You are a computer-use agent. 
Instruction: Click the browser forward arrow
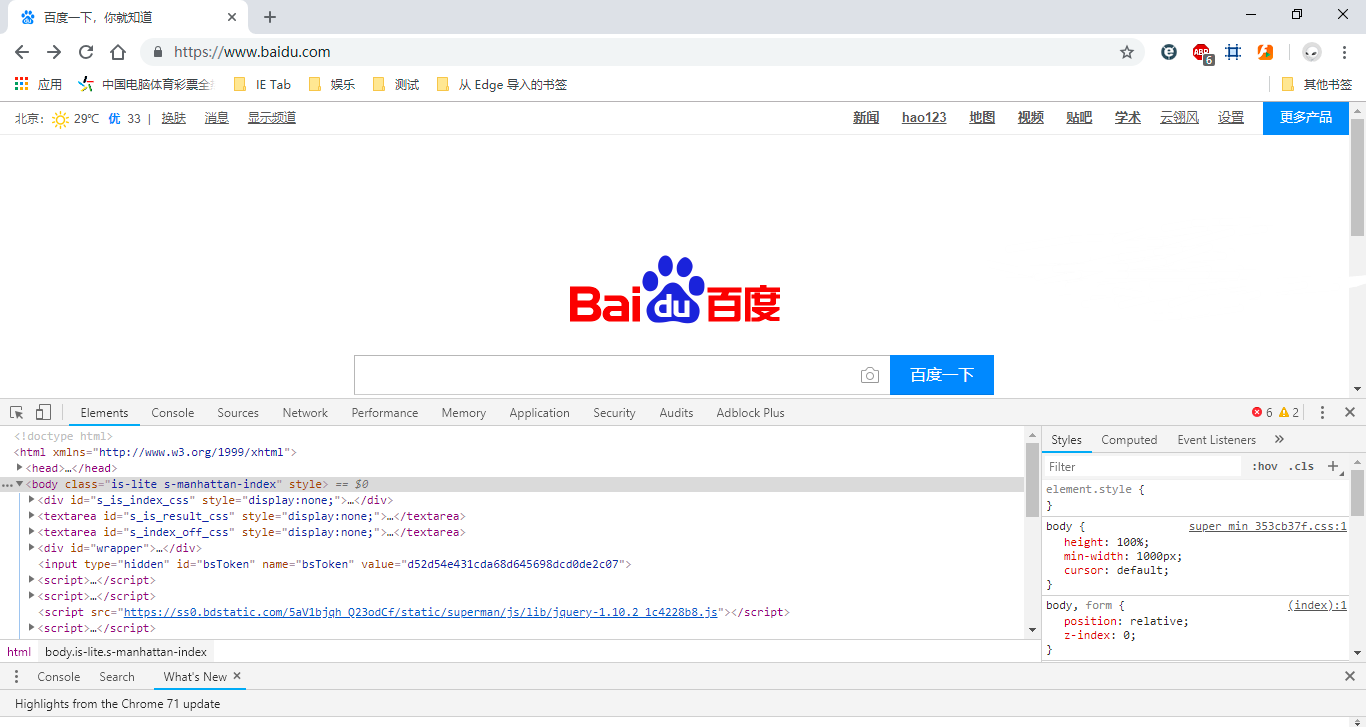point(54,52)
